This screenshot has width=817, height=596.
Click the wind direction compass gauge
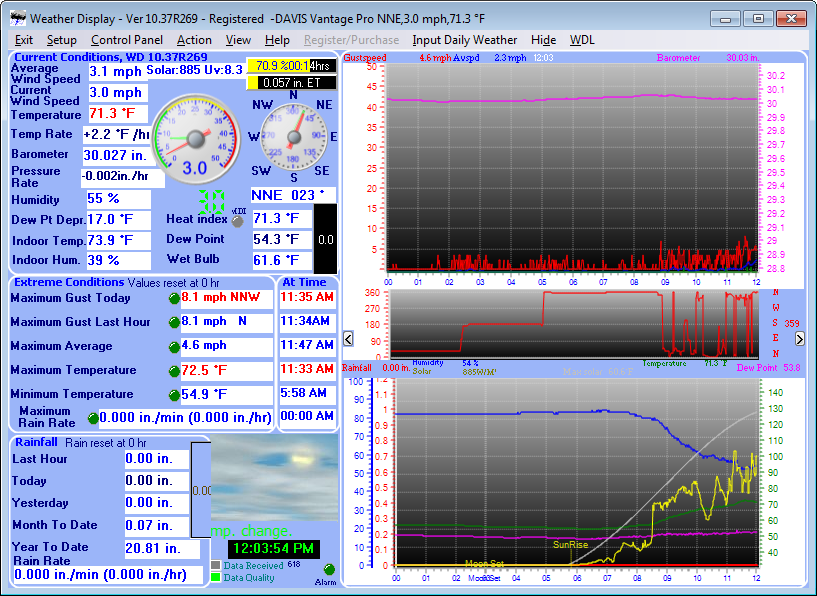tap(293, 137)
